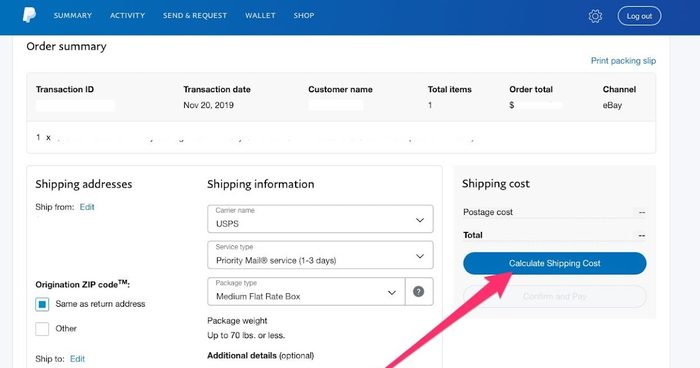Open the Shop menu item
The height and width of the screenshot is (368, 700).
coord(304,15)
